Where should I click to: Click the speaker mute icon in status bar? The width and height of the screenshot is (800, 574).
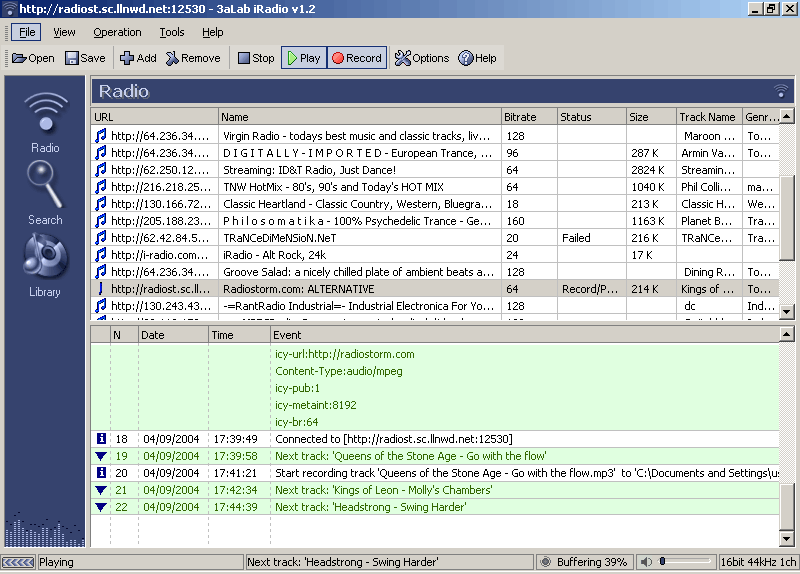pyautogui.click(x=646, y=562)
